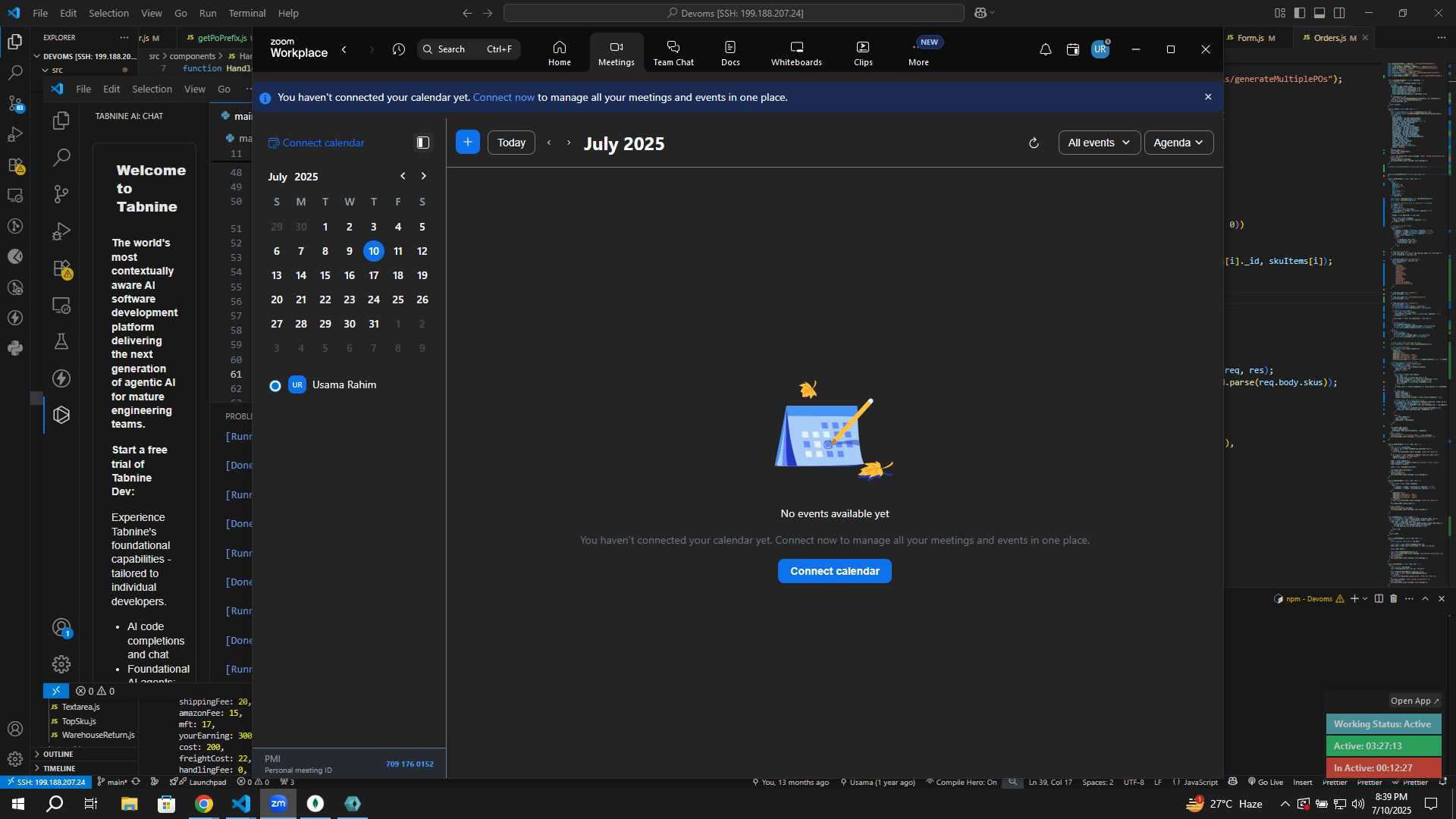
Task: Open the Manage gear in VS Code activity bar
Action: (x=15, y=759)
